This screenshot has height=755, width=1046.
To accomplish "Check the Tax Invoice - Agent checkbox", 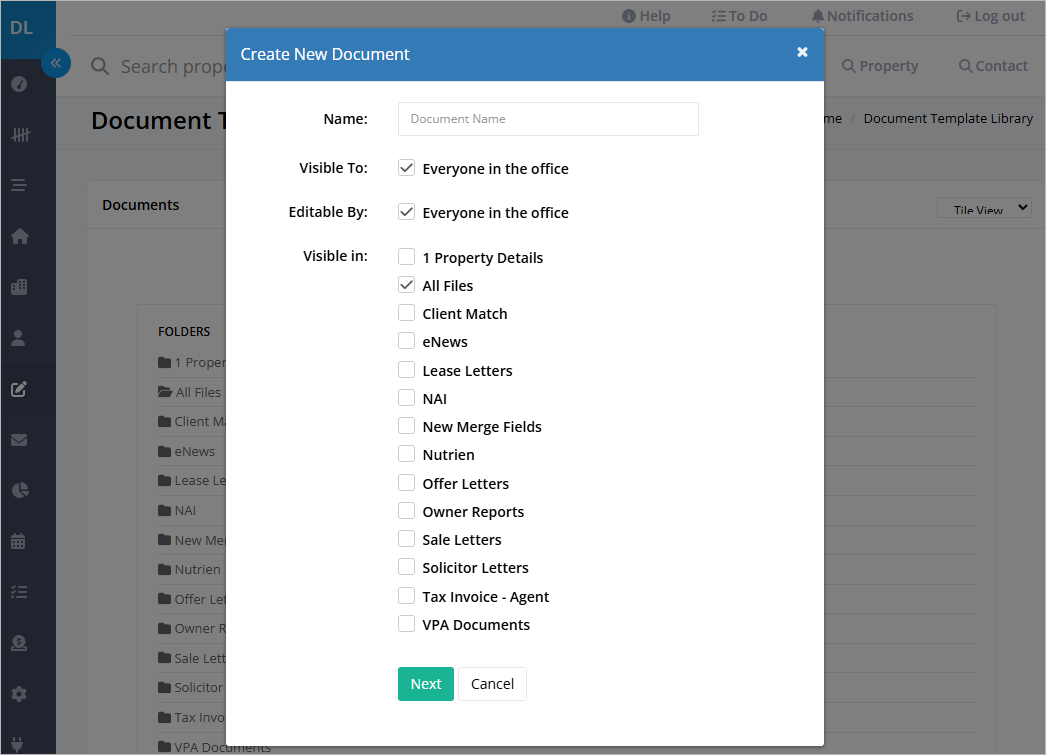I will tap(406, 595).
